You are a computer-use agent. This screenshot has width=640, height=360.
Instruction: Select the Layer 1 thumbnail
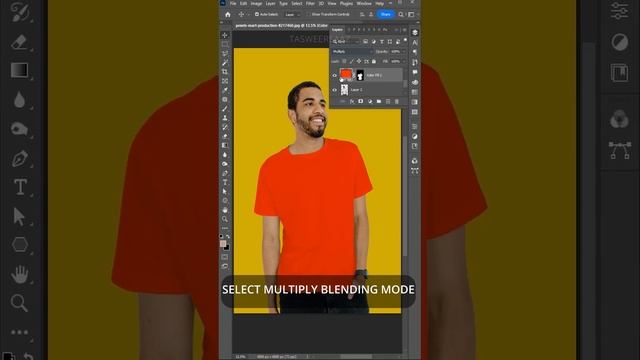(x=344, y=90)
